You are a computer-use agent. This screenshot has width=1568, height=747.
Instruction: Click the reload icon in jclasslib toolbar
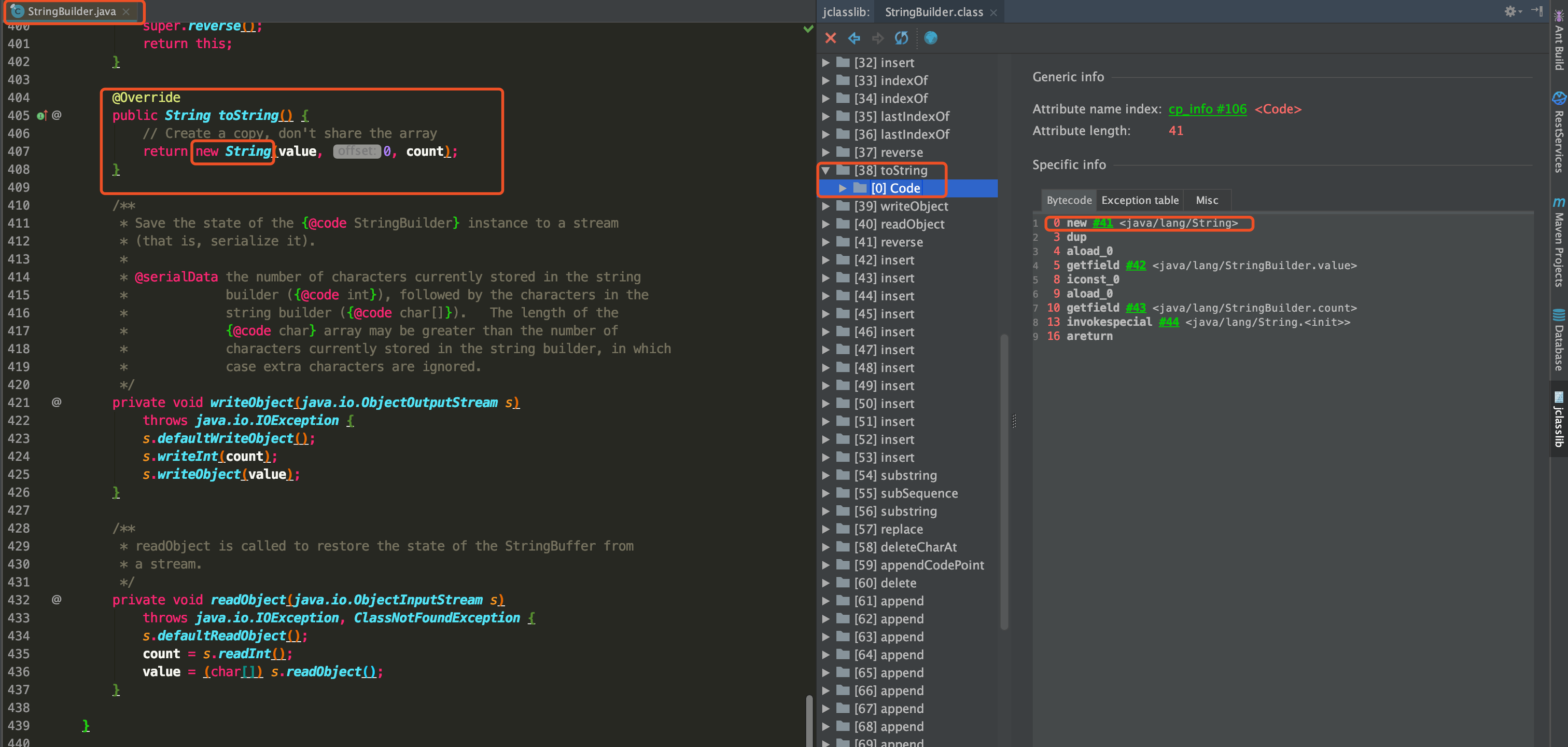pos(902,38)
